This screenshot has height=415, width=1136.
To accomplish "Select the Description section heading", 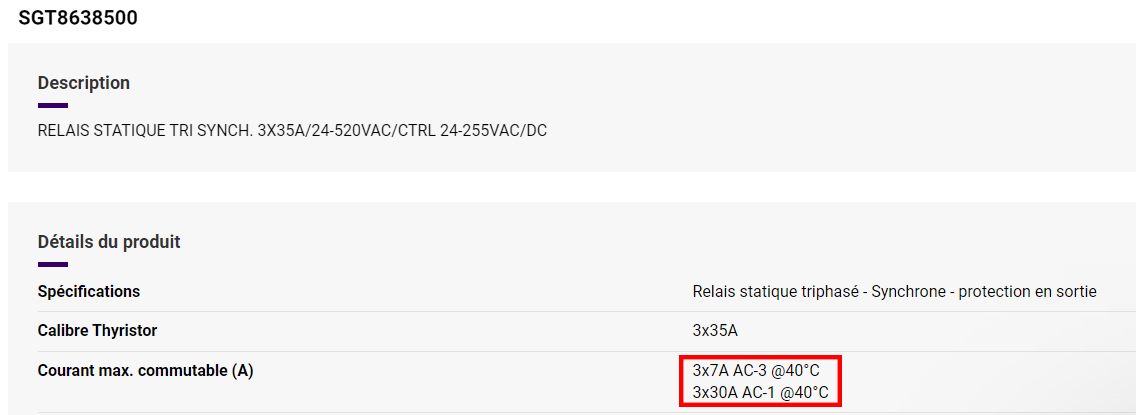I will pyautogui.click(x=83, y=83).
